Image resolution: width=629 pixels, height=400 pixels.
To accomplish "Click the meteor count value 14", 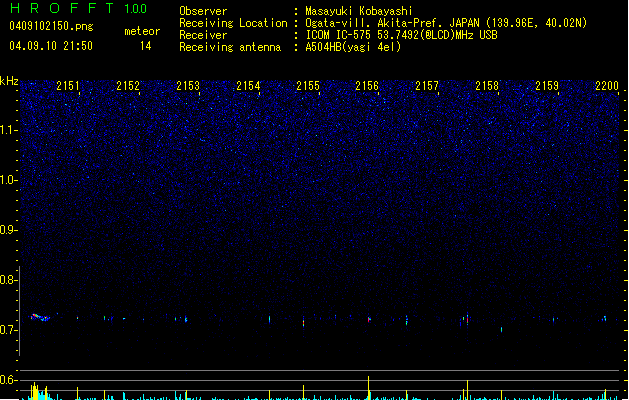I will pyautogui.click(x=146, y=46).
